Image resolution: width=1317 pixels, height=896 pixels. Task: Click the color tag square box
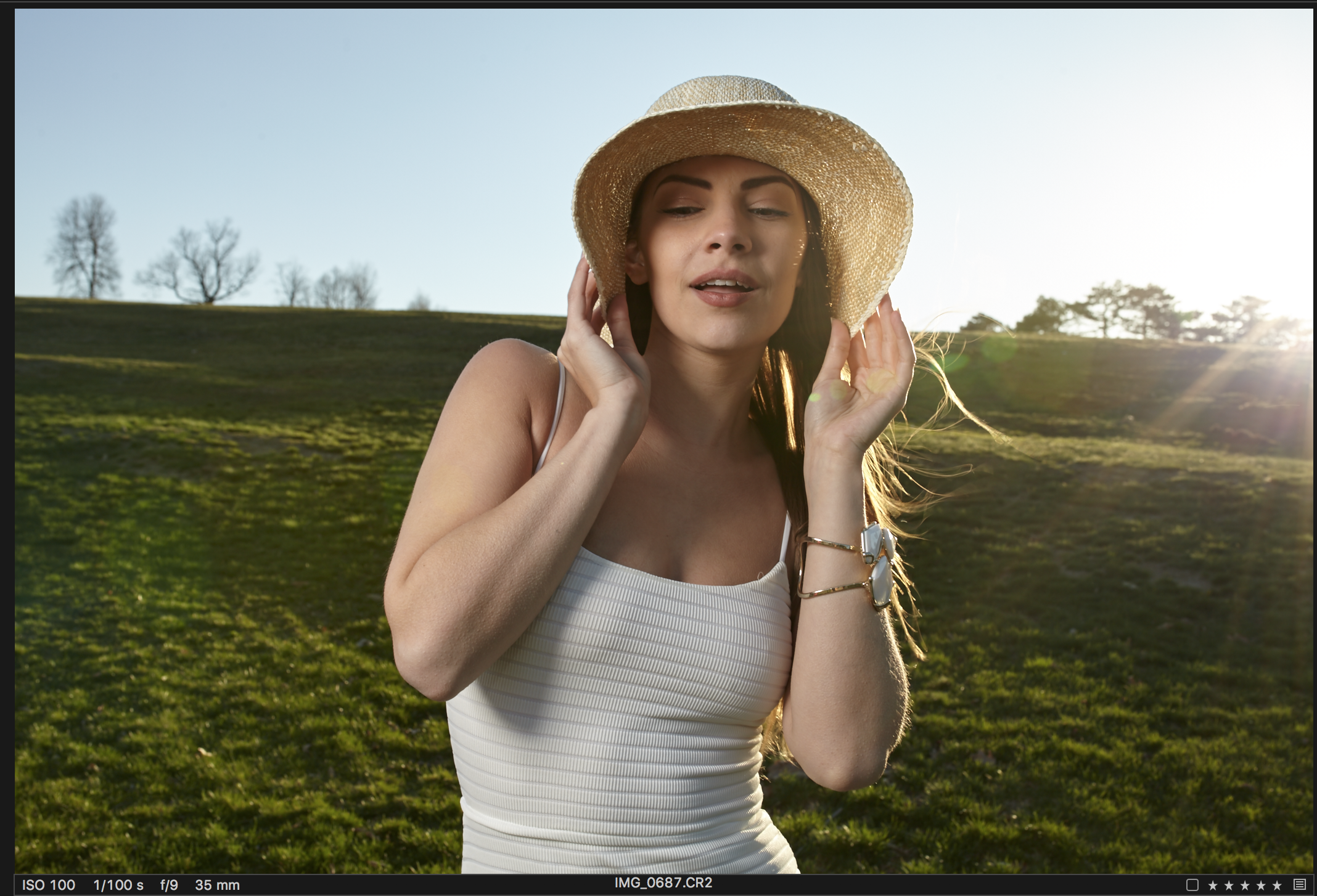[x=1192, y=885]
